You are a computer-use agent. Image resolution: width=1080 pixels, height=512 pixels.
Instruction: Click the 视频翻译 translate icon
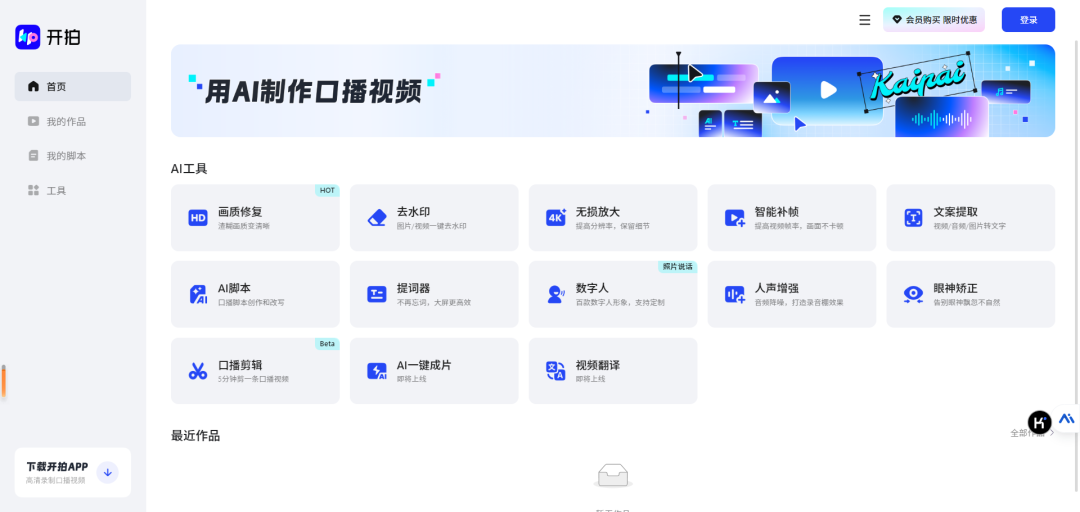(x=556, y=371)
